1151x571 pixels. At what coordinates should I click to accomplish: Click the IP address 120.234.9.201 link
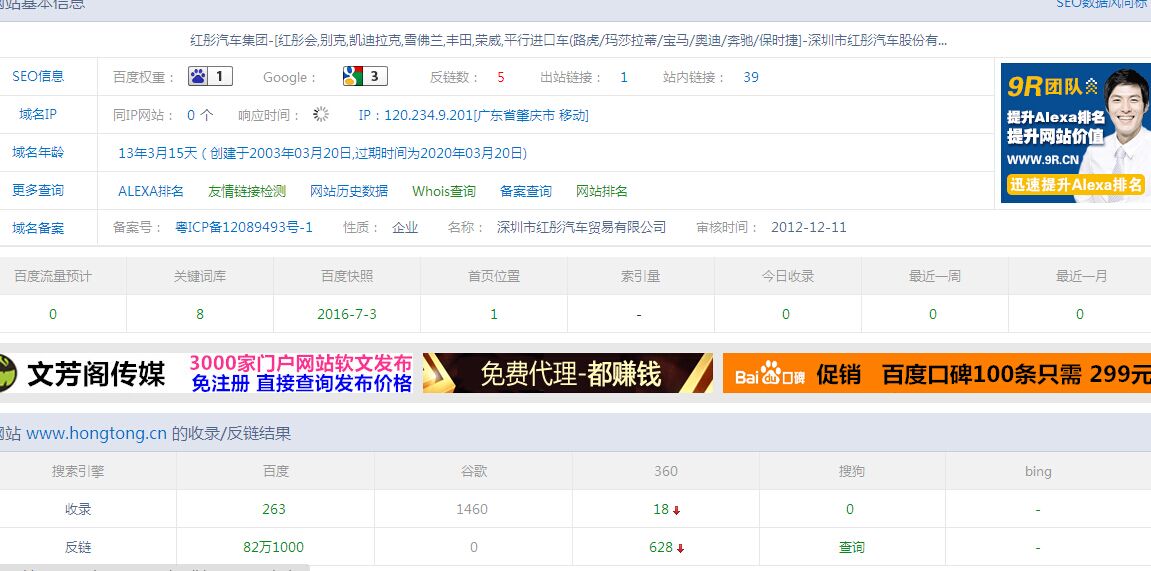(473, 115)
